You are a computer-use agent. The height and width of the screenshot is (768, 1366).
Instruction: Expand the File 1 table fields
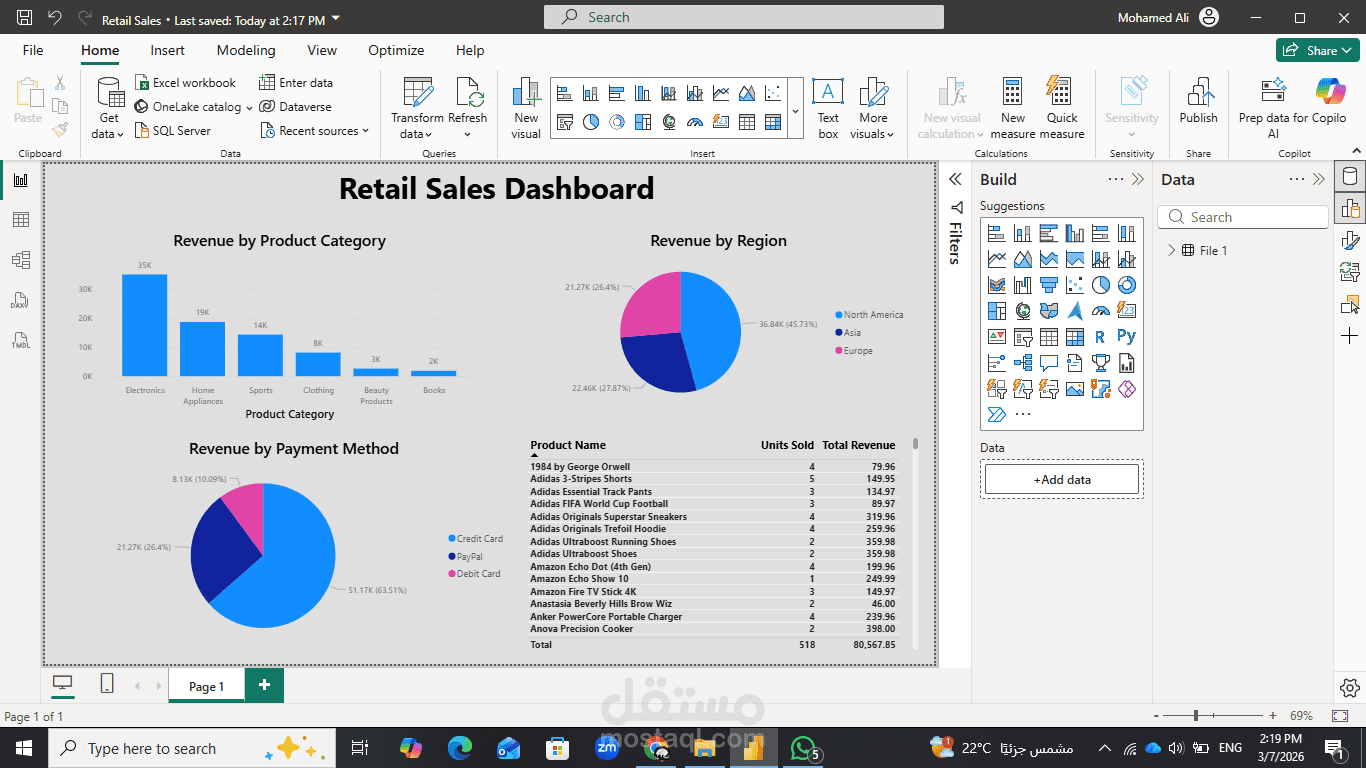1172,251
